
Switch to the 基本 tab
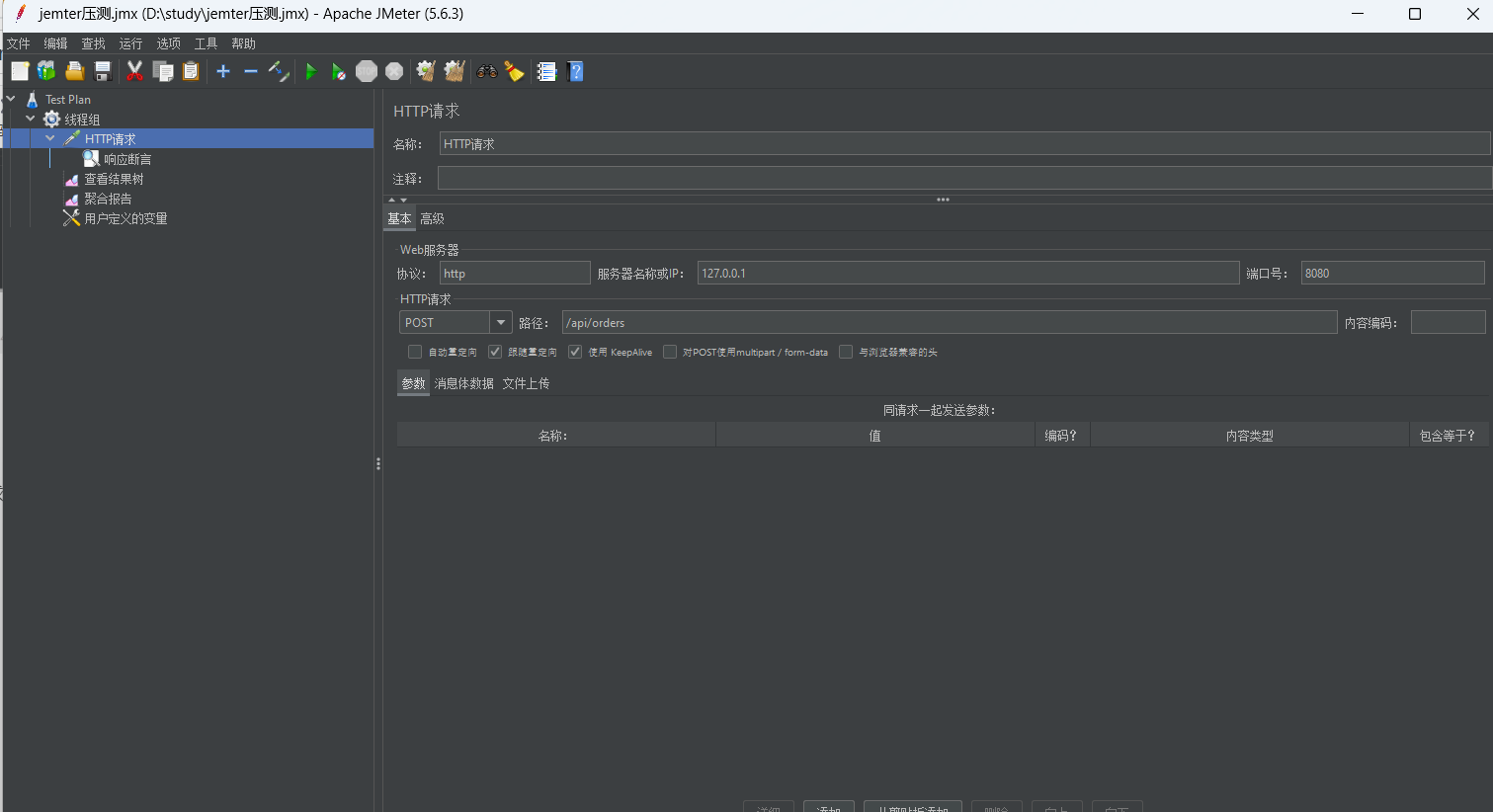coord(399,219)
